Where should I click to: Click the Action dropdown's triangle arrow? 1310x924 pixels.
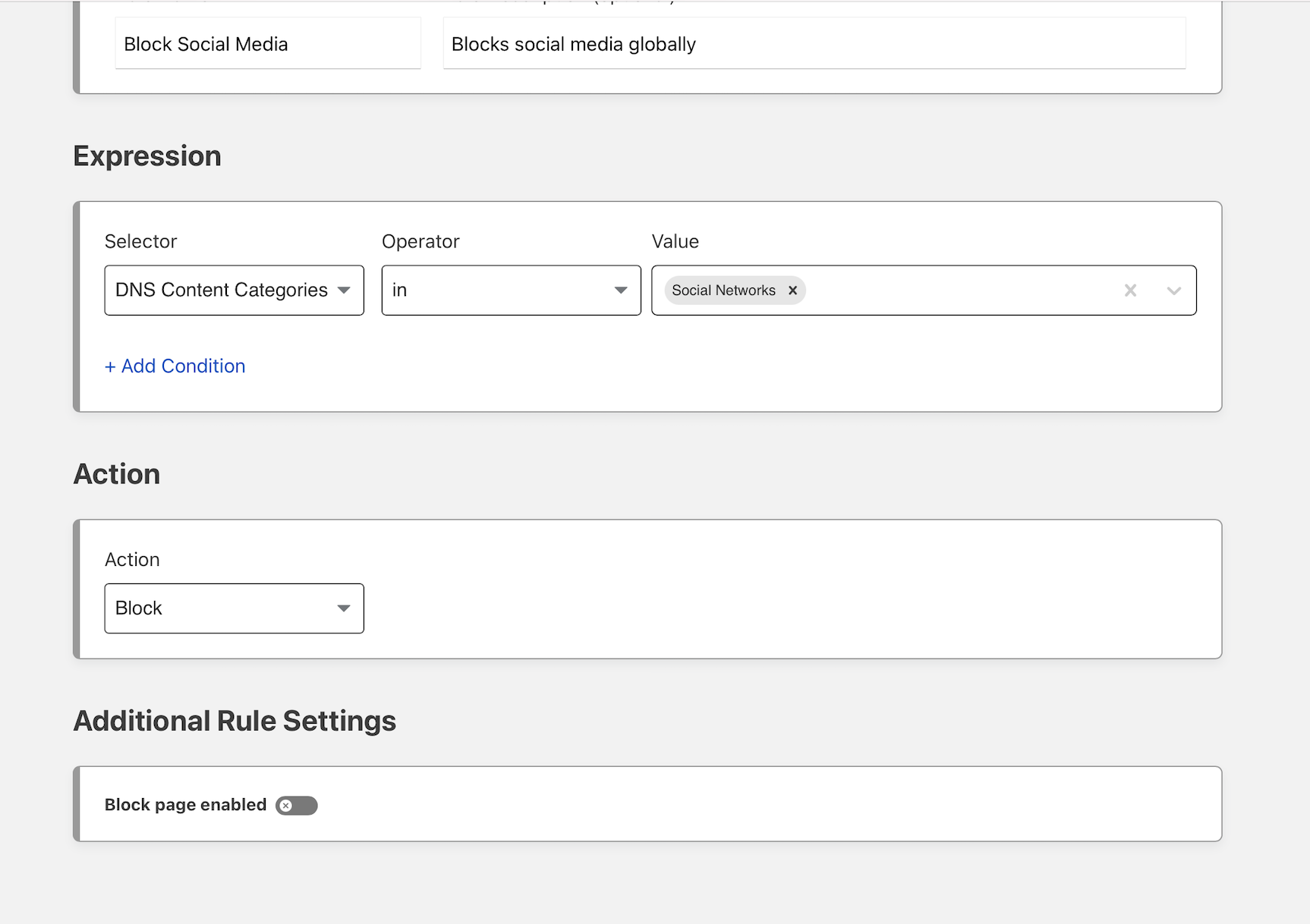pyautogui.click(x=344, y=608)
